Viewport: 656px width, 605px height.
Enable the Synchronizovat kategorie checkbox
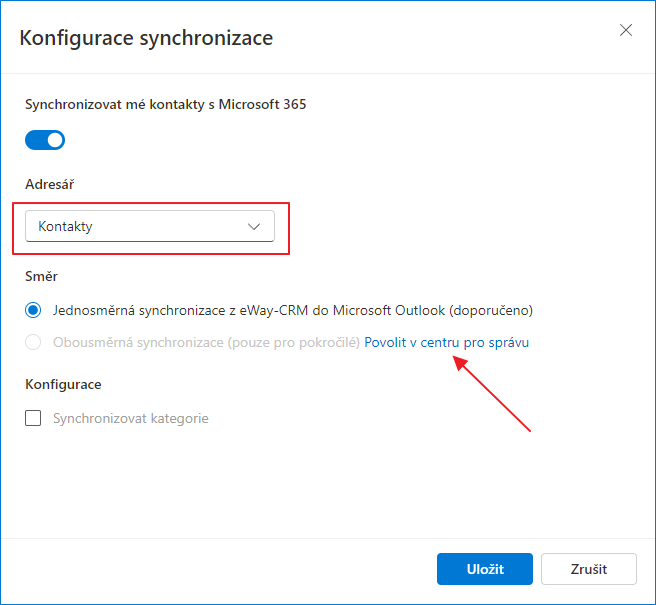click(33, 418)
